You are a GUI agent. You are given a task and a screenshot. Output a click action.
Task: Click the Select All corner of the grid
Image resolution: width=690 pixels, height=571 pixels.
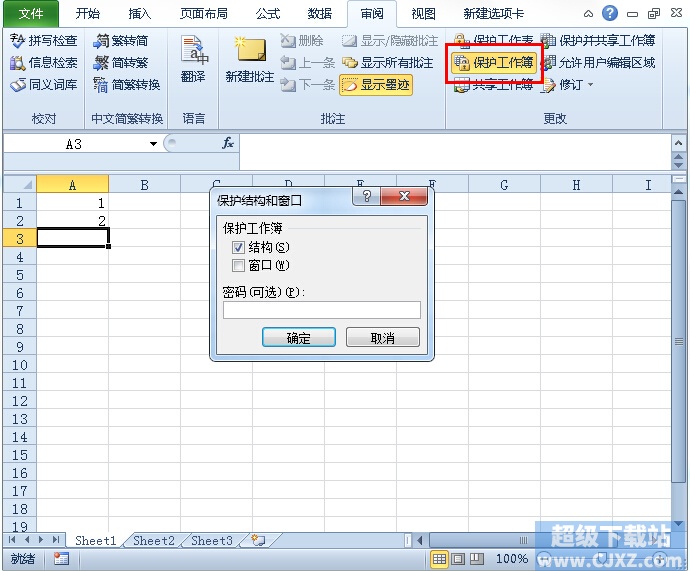click(20, 184)
